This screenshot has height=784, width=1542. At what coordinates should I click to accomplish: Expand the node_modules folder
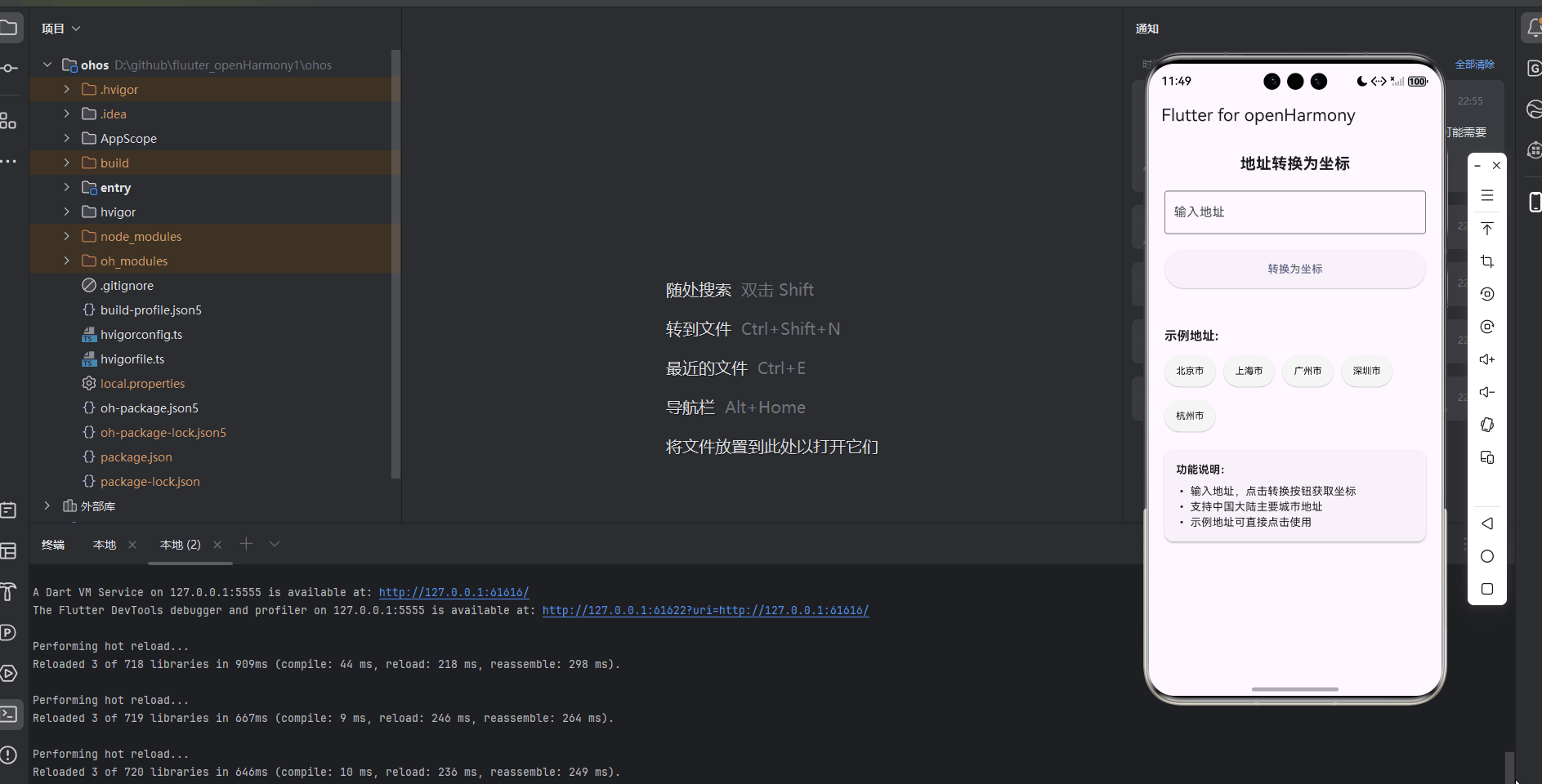pyautogui.click(x=67, y=236)
